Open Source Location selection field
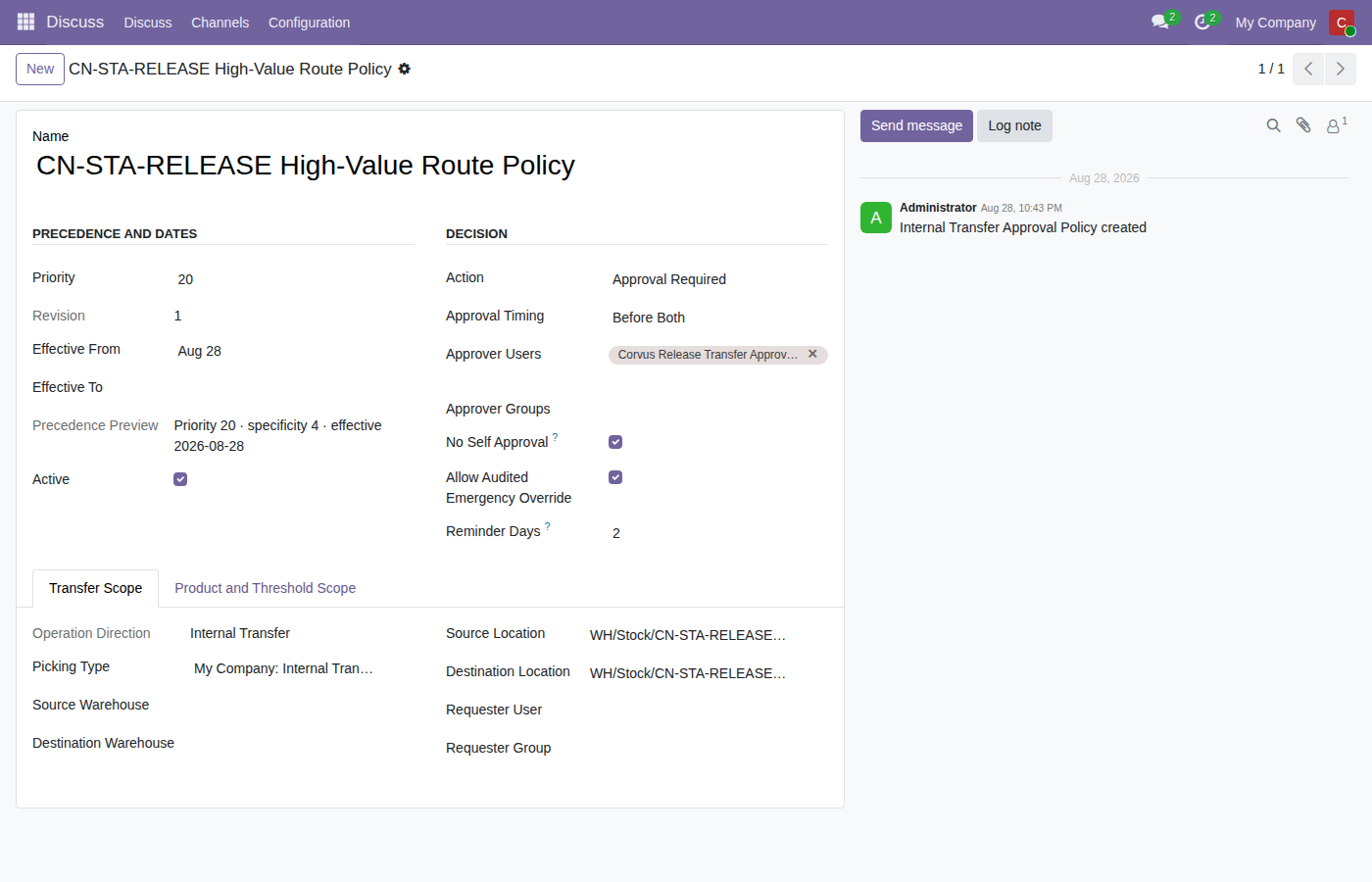Viewport: 1372px width, 882px height. (x=707, y=635)
